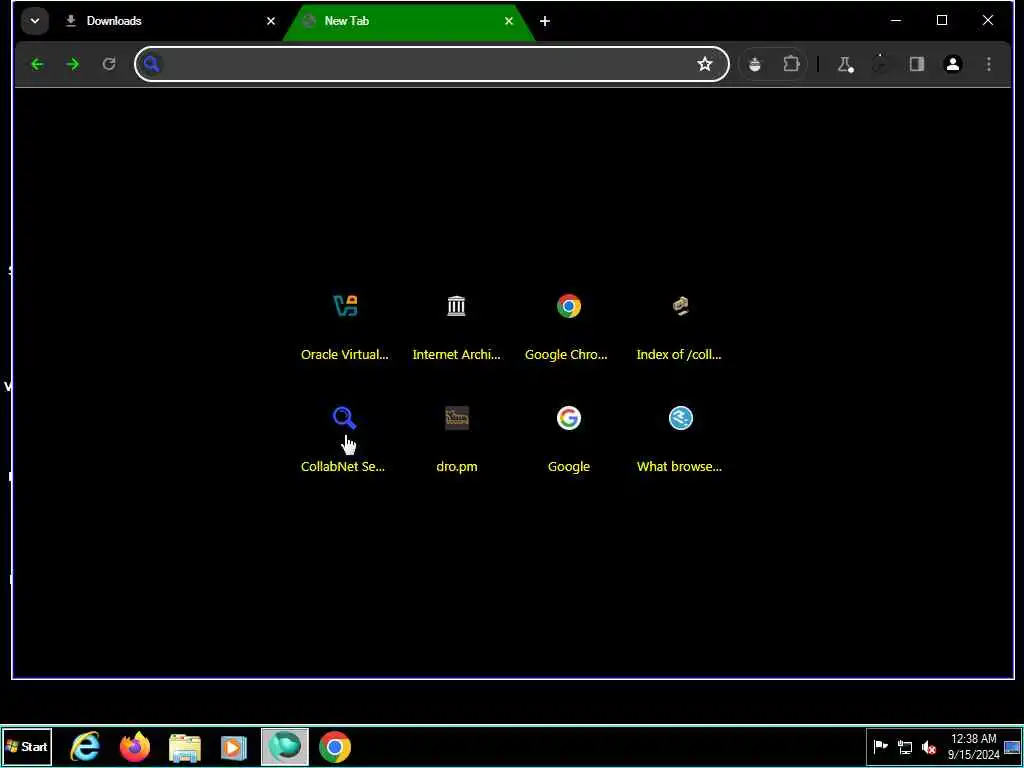1024x768 pixels.
Task: Open the Action Center flag in tray
Action: click(880, 747)
